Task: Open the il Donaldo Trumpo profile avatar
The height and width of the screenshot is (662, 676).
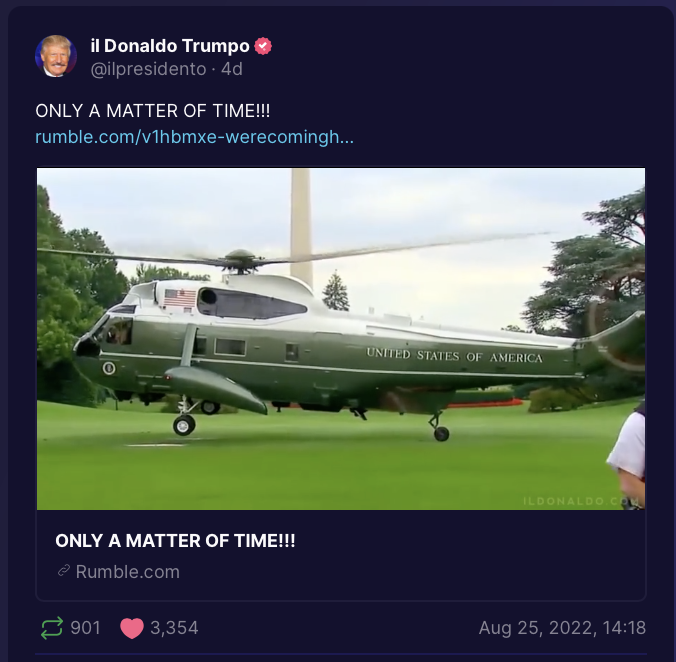Action: point(56,56)
